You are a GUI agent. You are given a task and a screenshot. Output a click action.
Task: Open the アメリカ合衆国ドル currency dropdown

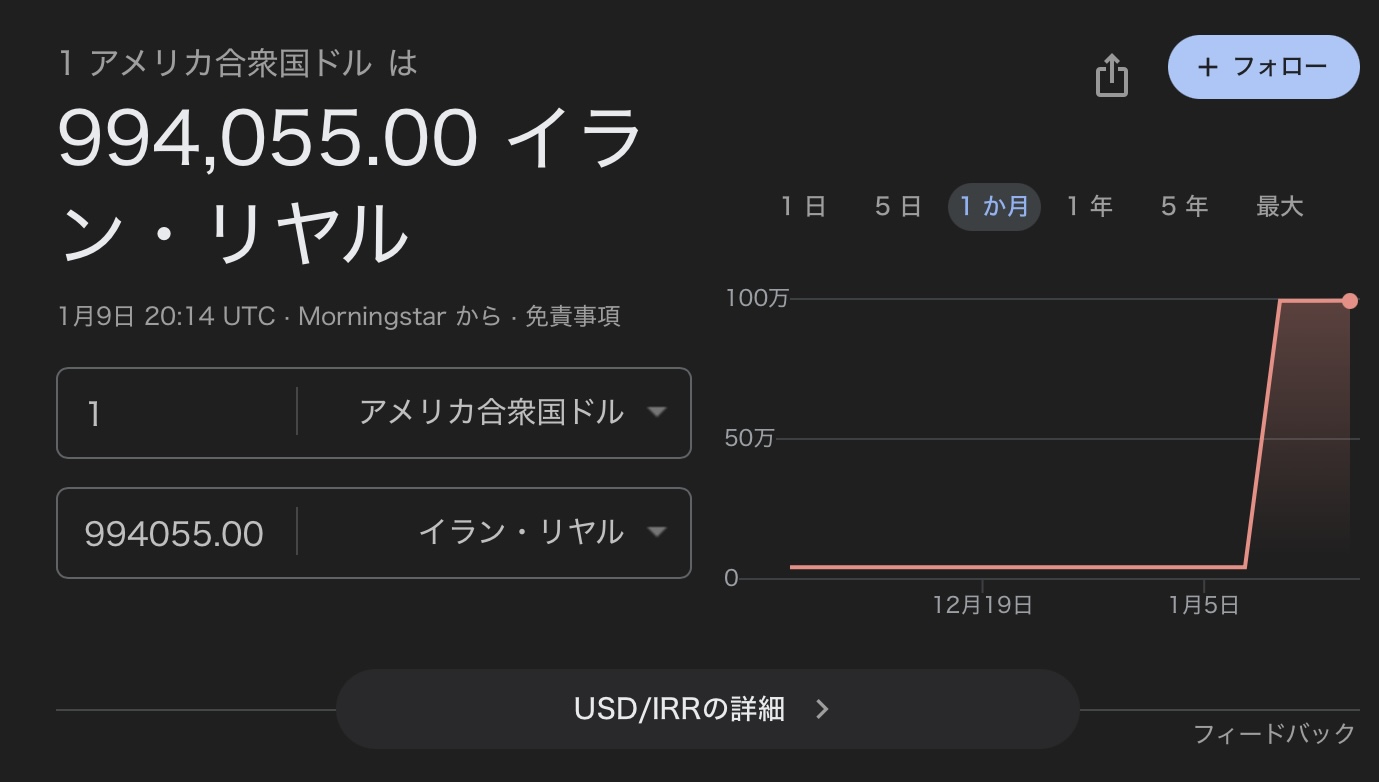click(491, 412)
